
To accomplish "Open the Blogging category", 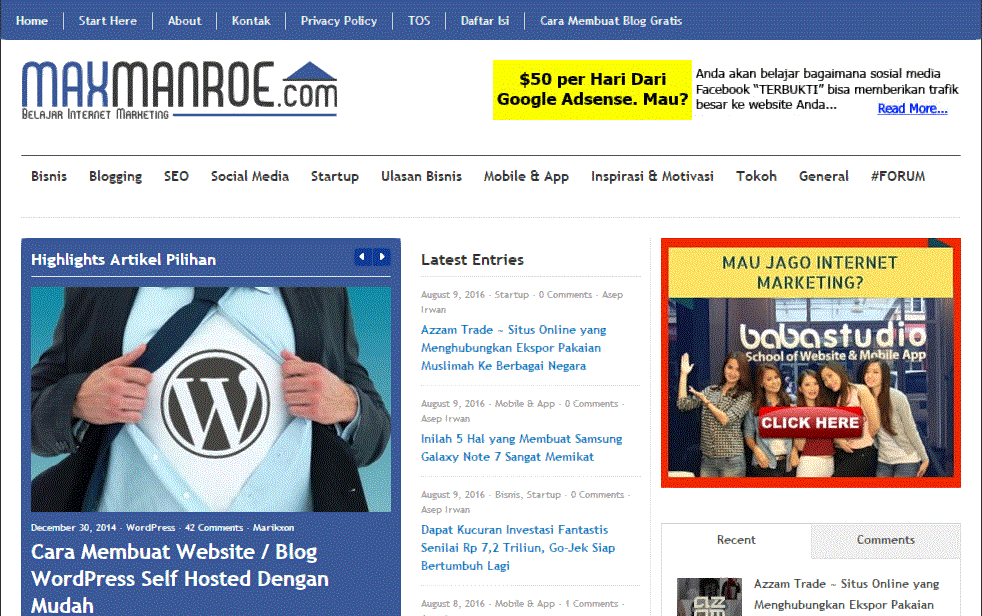I will 115,177.
